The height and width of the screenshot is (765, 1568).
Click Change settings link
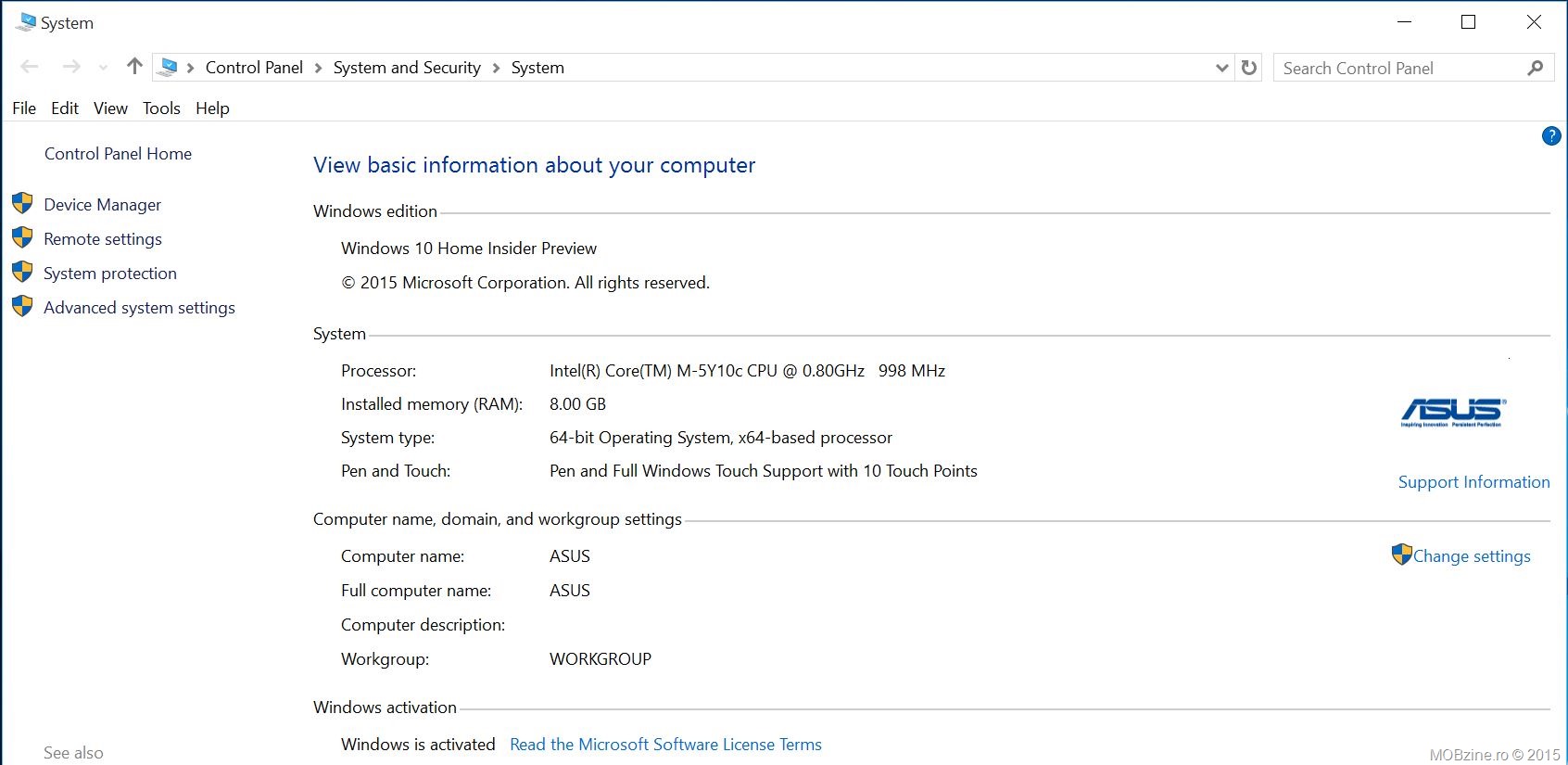1472,556
